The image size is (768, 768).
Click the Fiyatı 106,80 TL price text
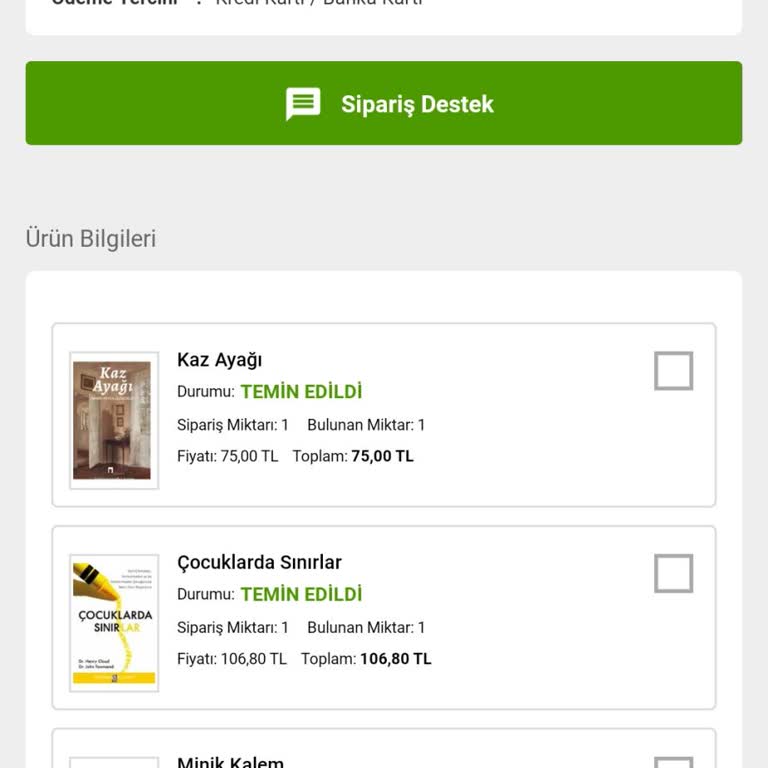[231, 659]
